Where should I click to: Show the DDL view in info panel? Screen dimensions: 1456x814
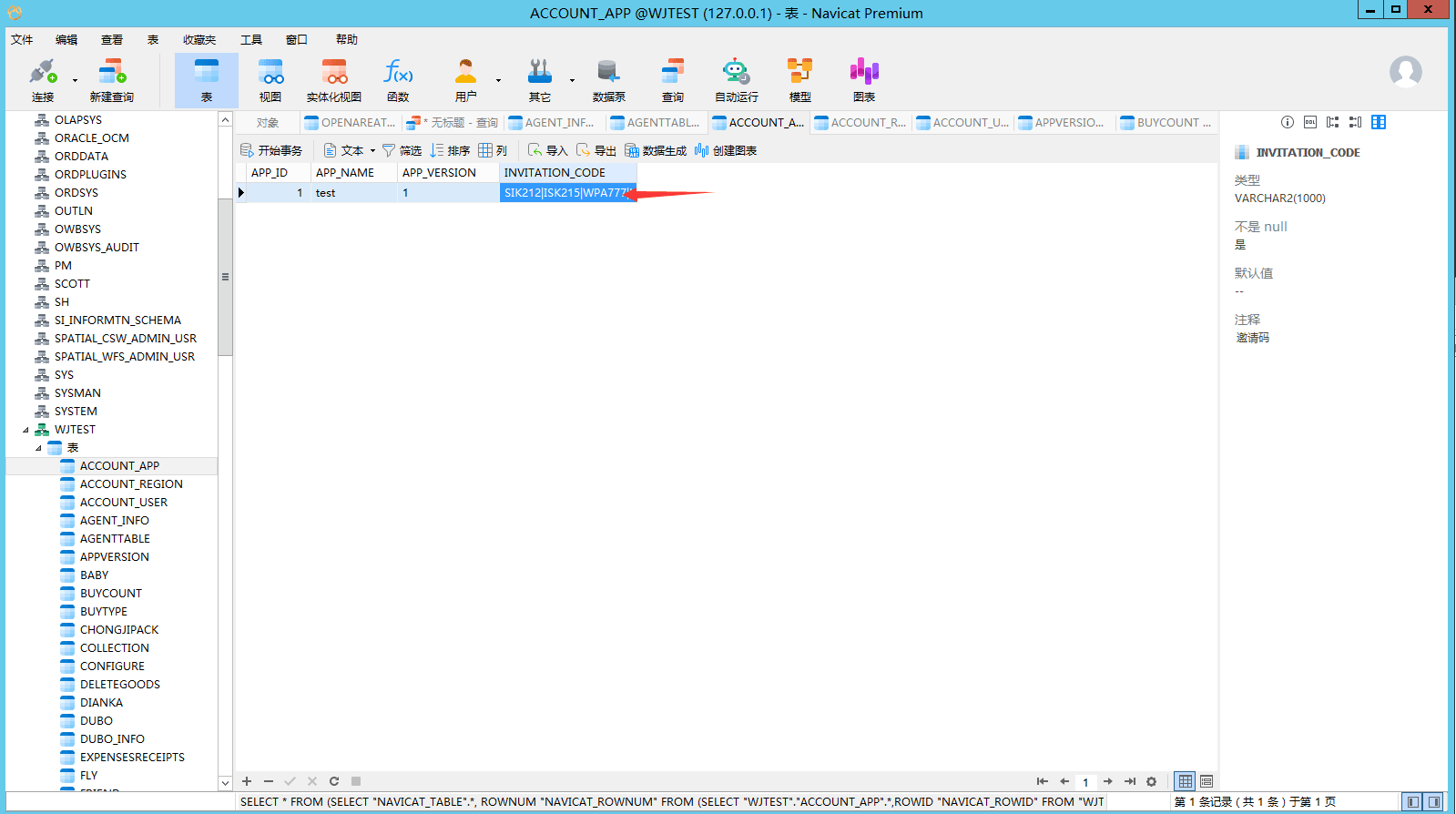pyautogui.click(x=1310, y=122)
